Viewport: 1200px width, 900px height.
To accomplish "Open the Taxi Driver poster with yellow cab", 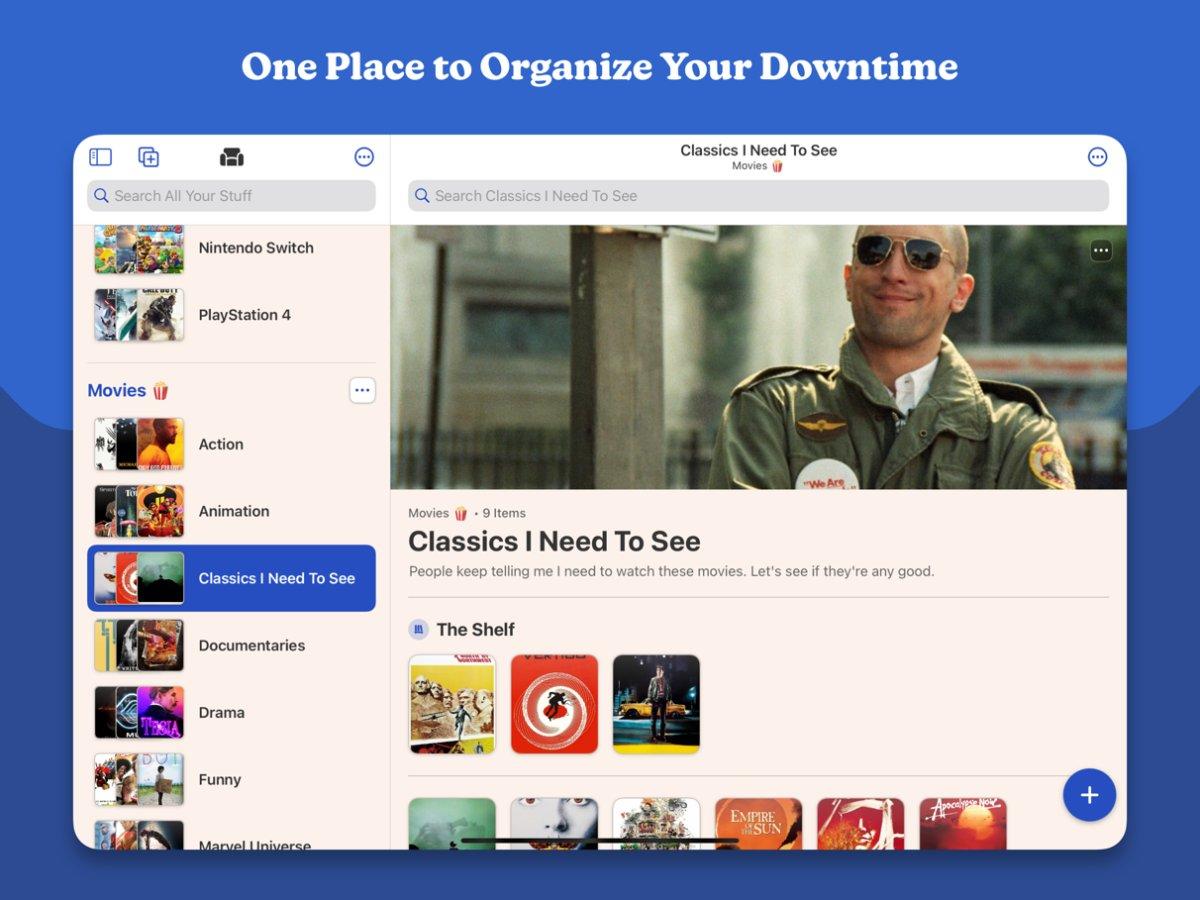I will click(x=656, y=704).
